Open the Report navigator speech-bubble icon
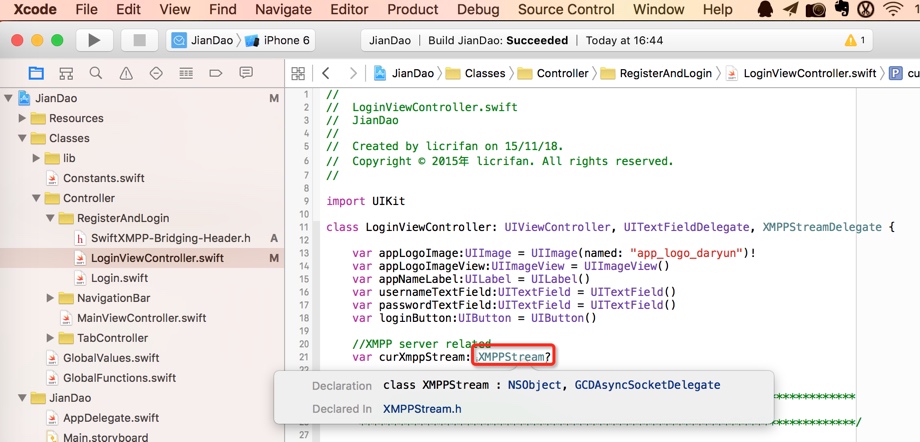This screenshot has width=920, height=442. point(246,73)
